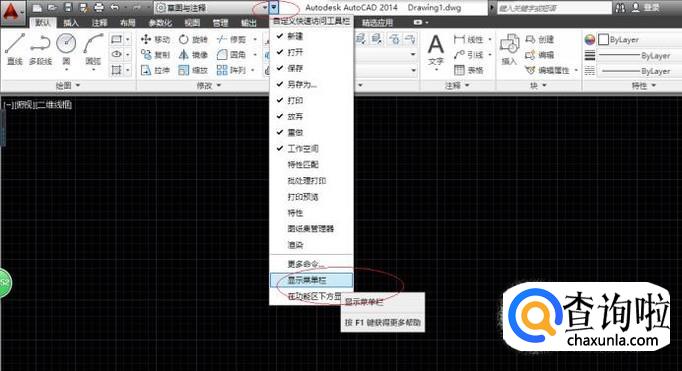Open the workspace 草图与注释 dropdown
Viewport: 682px width, 371px height.
[212, 7]
